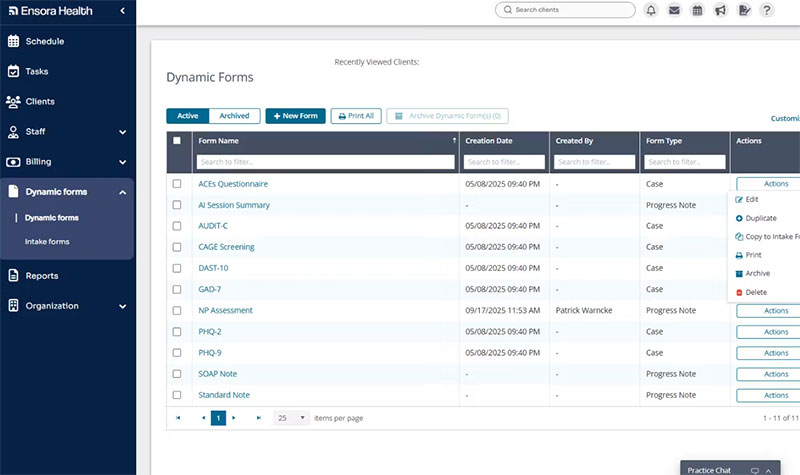Open notifications bell icon
This screenshot has width=800, height=475.
point(651,10)
